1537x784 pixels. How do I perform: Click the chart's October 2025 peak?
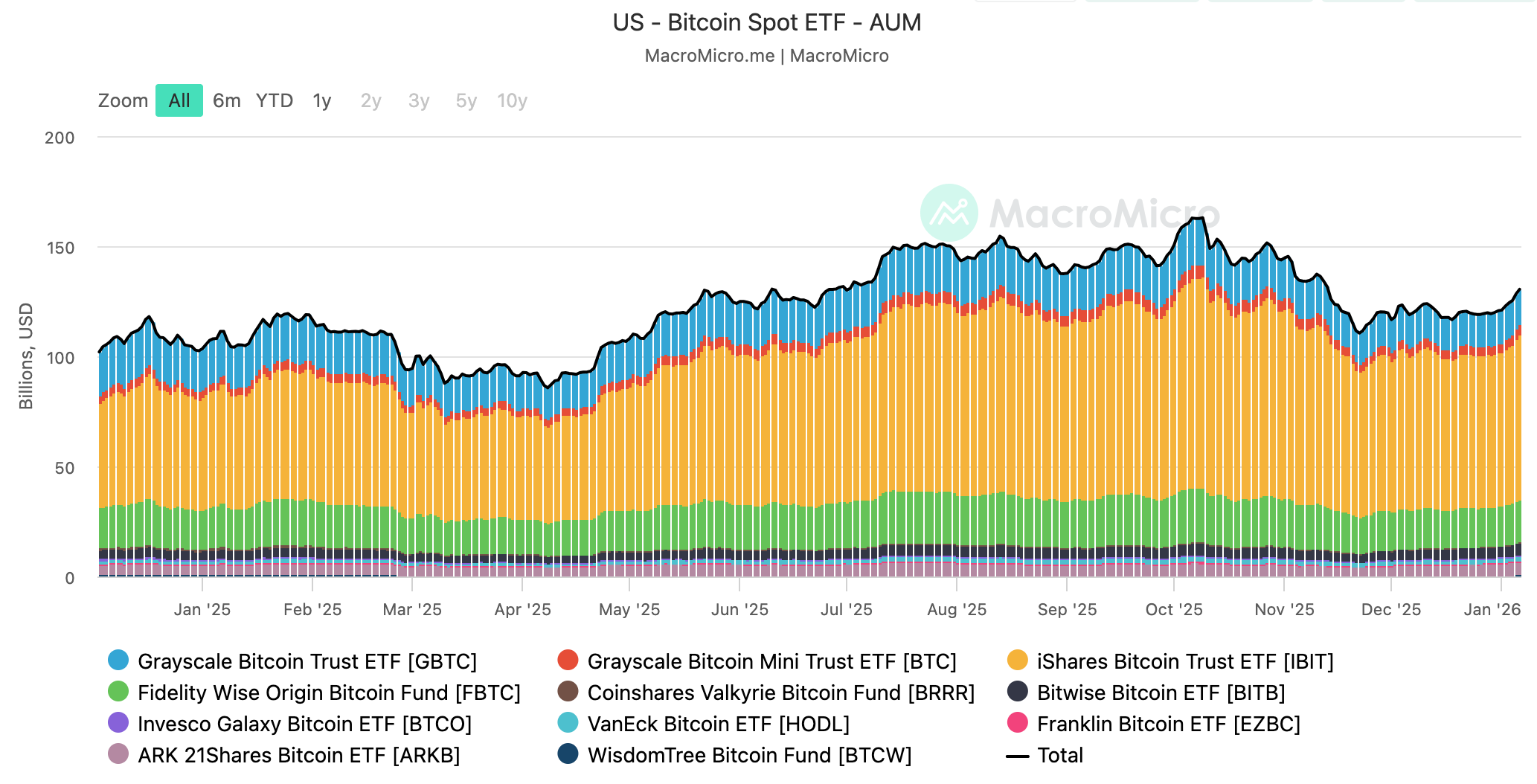(1196, 219)
